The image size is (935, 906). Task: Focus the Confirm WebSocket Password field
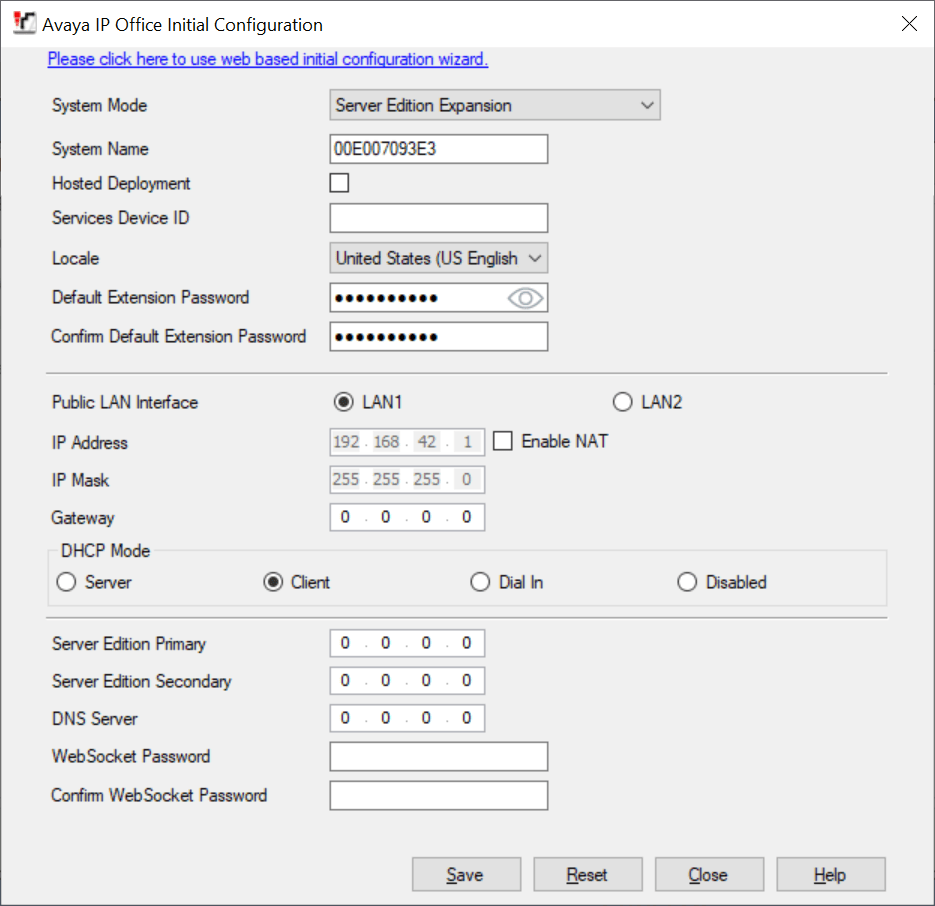(x=439, y=796)
